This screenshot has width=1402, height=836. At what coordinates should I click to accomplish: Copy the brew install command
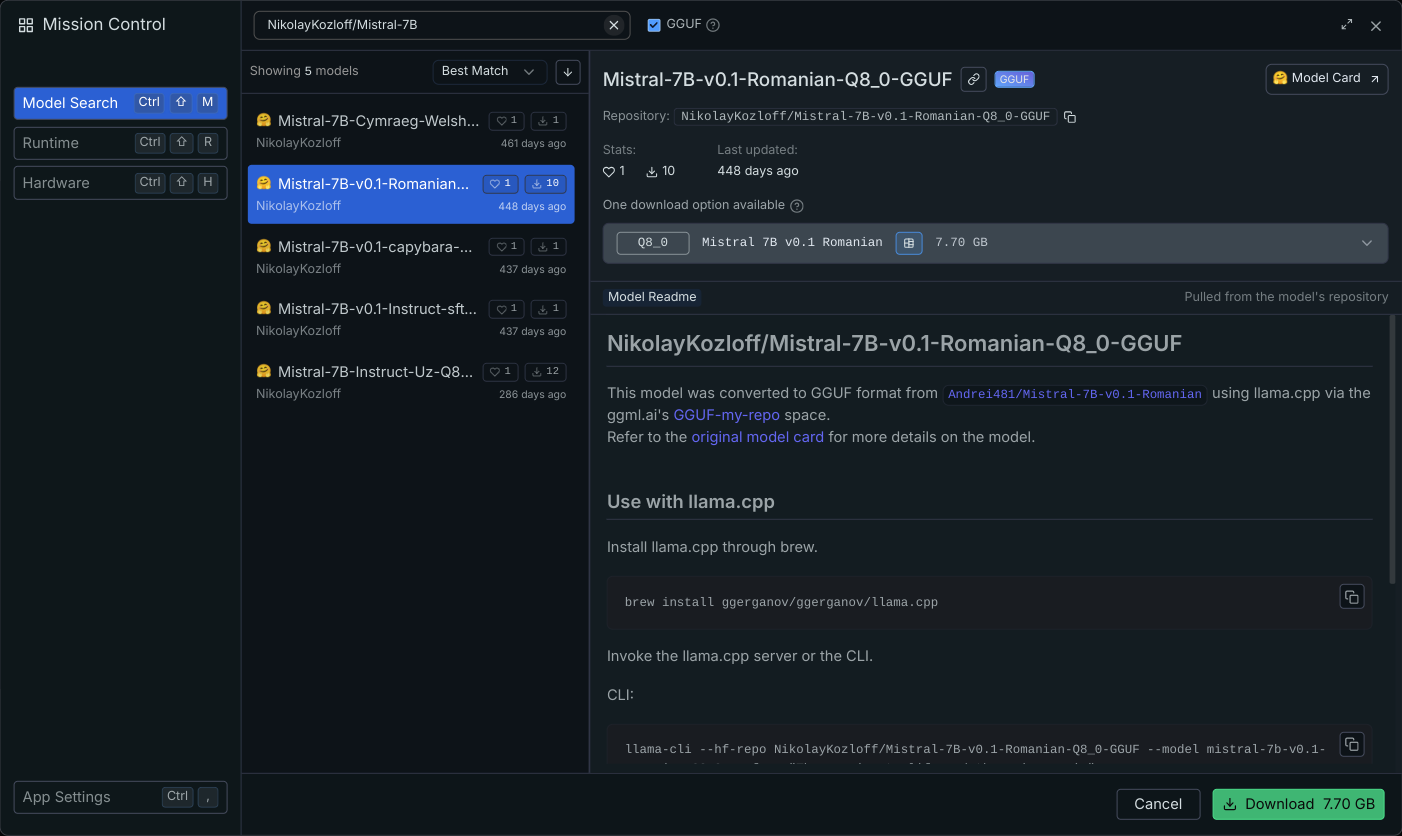pos(1352,596)
